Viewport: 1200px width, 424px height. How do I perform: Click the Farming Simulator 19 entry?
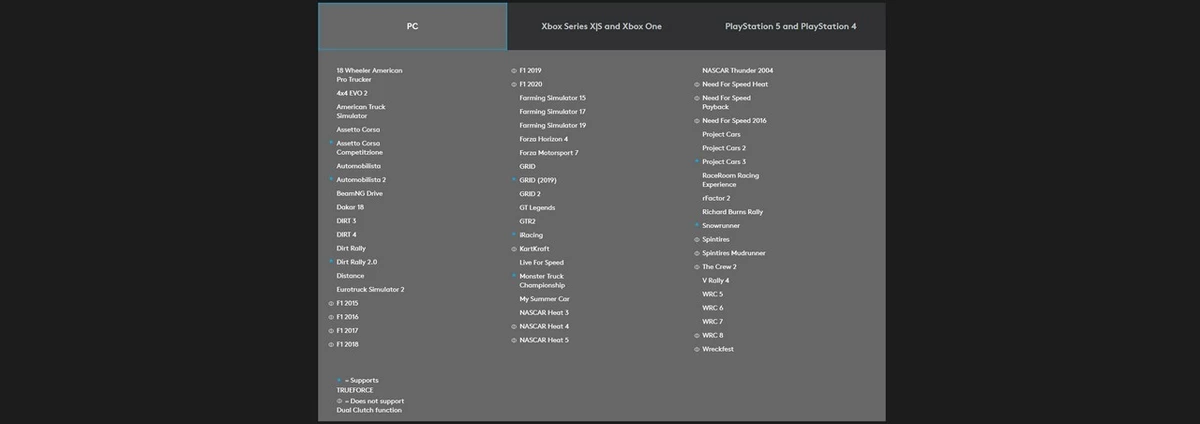click(x=552, y=125)
